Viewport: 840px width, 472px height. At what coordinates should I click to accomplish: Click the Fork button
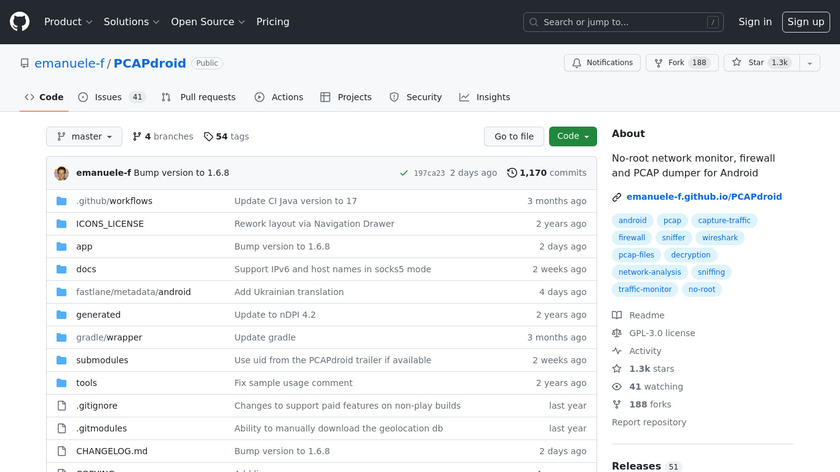point(682,63)
